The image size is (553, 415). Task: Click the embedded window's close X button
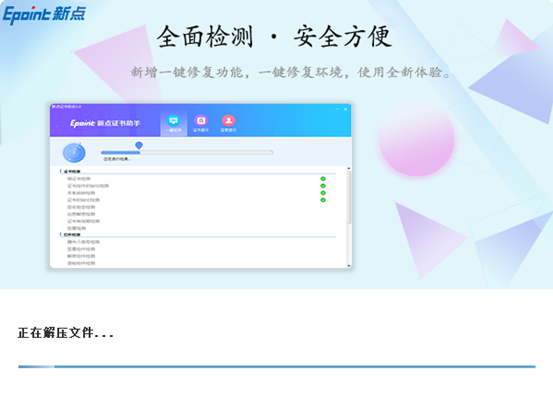pos(345,109)
